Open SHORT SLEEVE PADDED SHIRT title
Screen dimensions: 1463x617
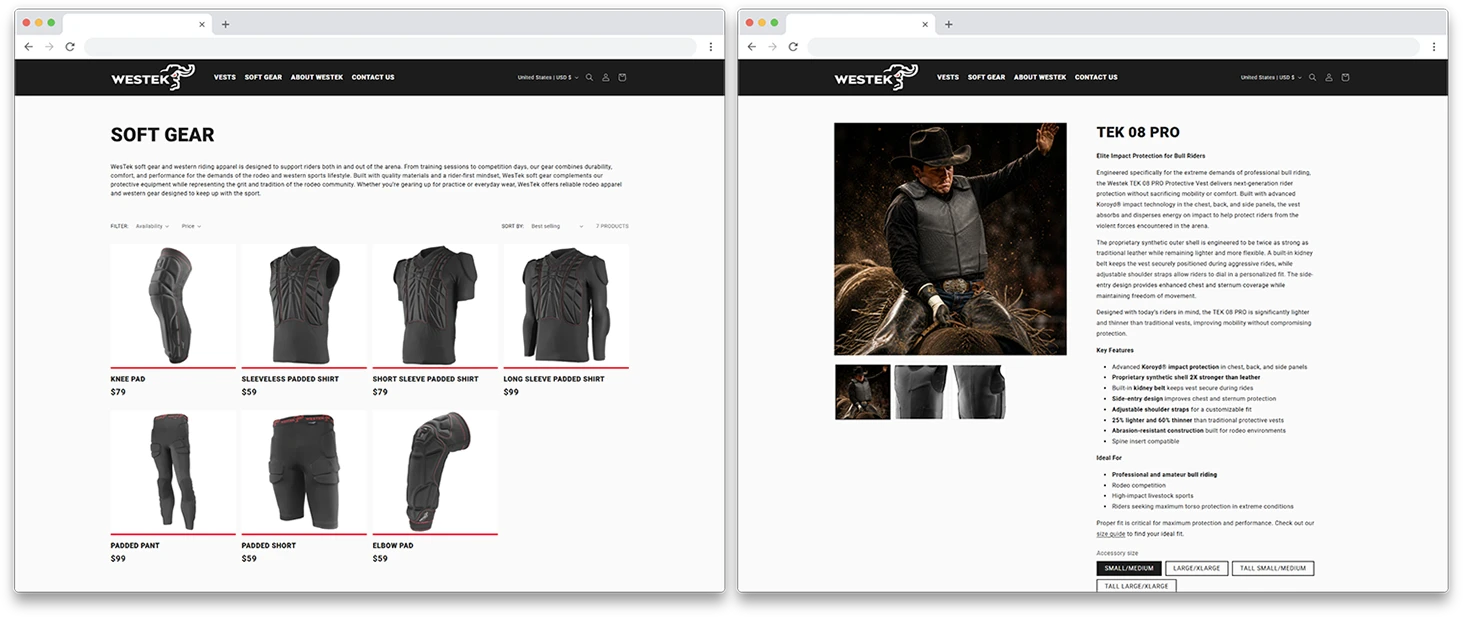coord(424,379)
